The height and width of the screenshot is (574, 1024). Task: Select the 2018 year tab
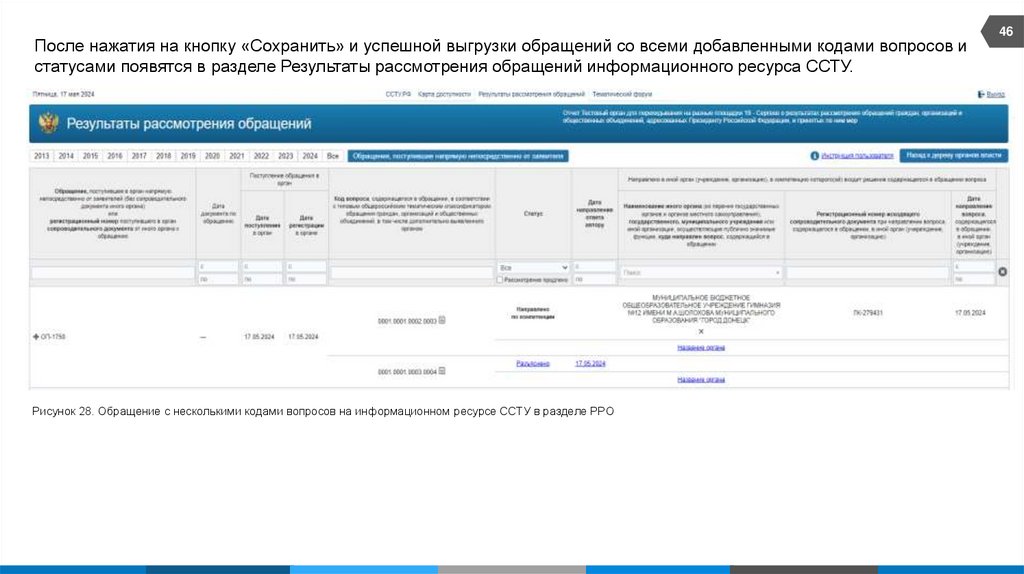[x=163, y=156]
